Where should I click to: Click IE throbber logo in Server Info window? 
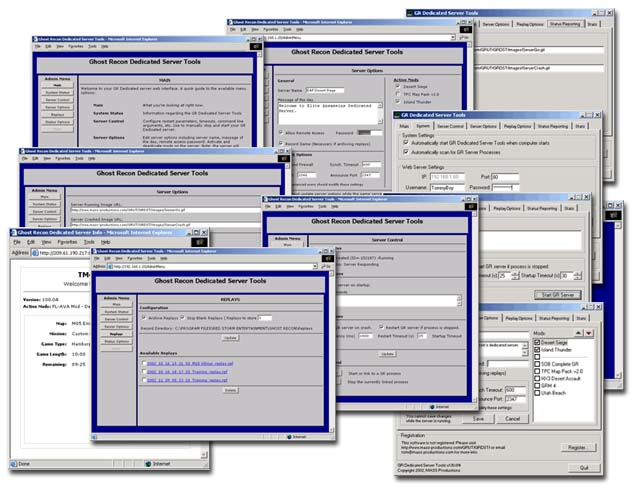(x=200, y=242)
